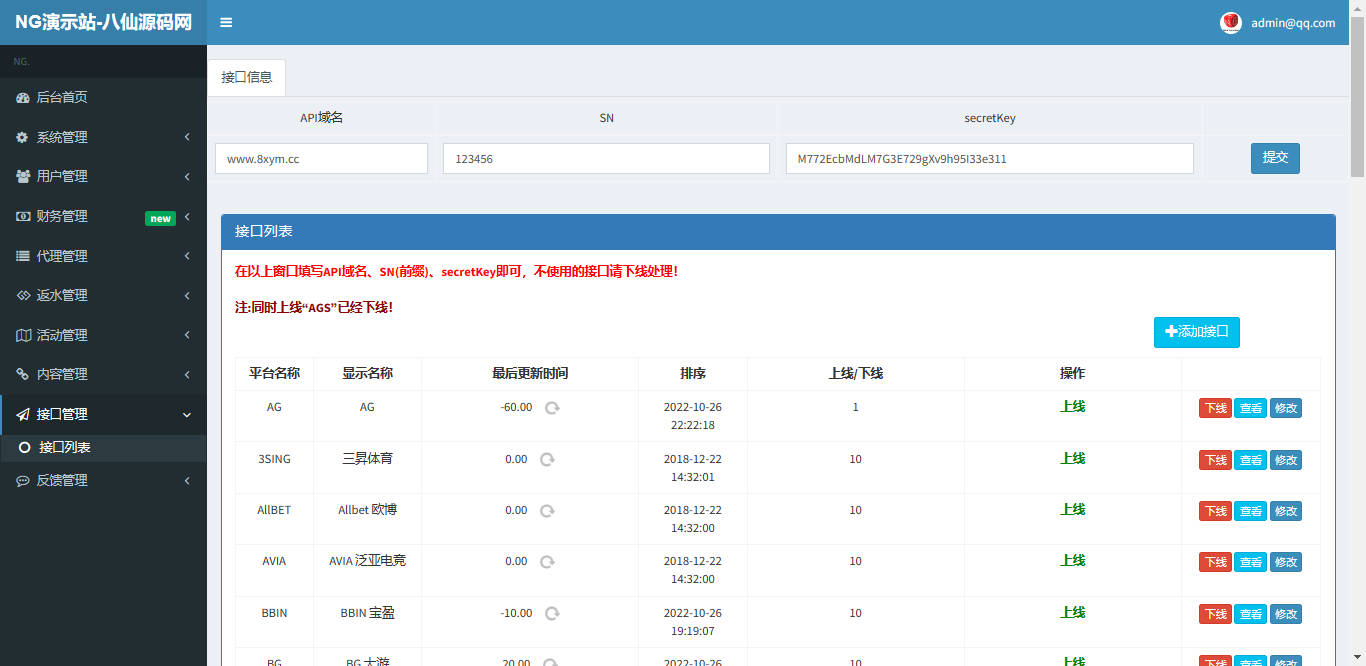
Task: Click the 接口列表 panel heading
Action: (x=778, y=231)
